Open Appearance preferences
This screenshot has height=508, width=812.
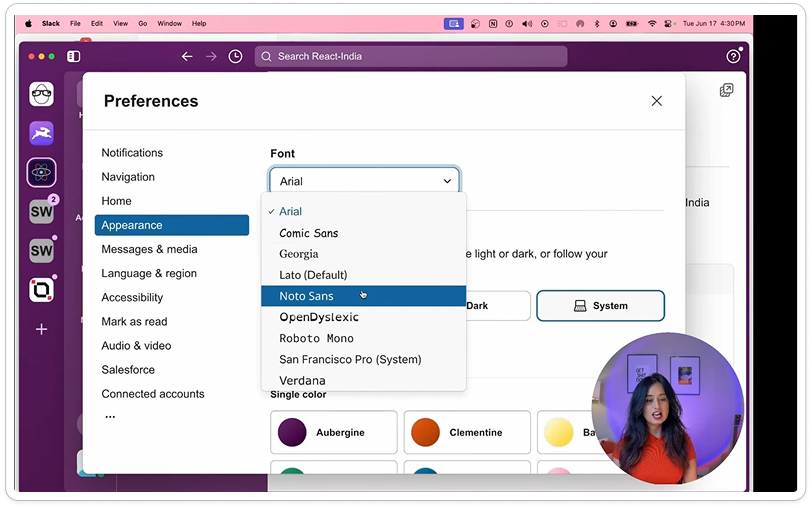[171, 225]
